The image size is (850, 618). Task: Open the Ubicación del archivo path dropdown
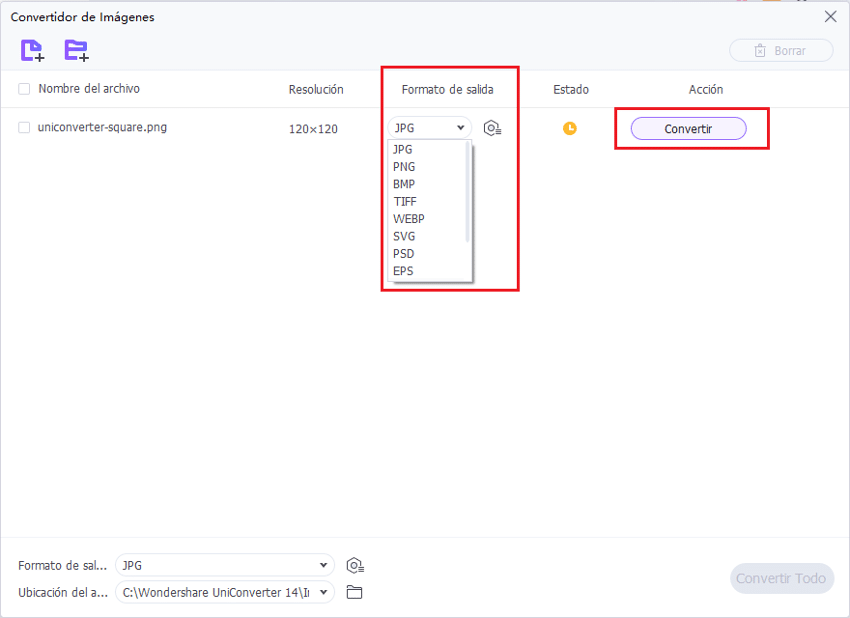point(225,592)
